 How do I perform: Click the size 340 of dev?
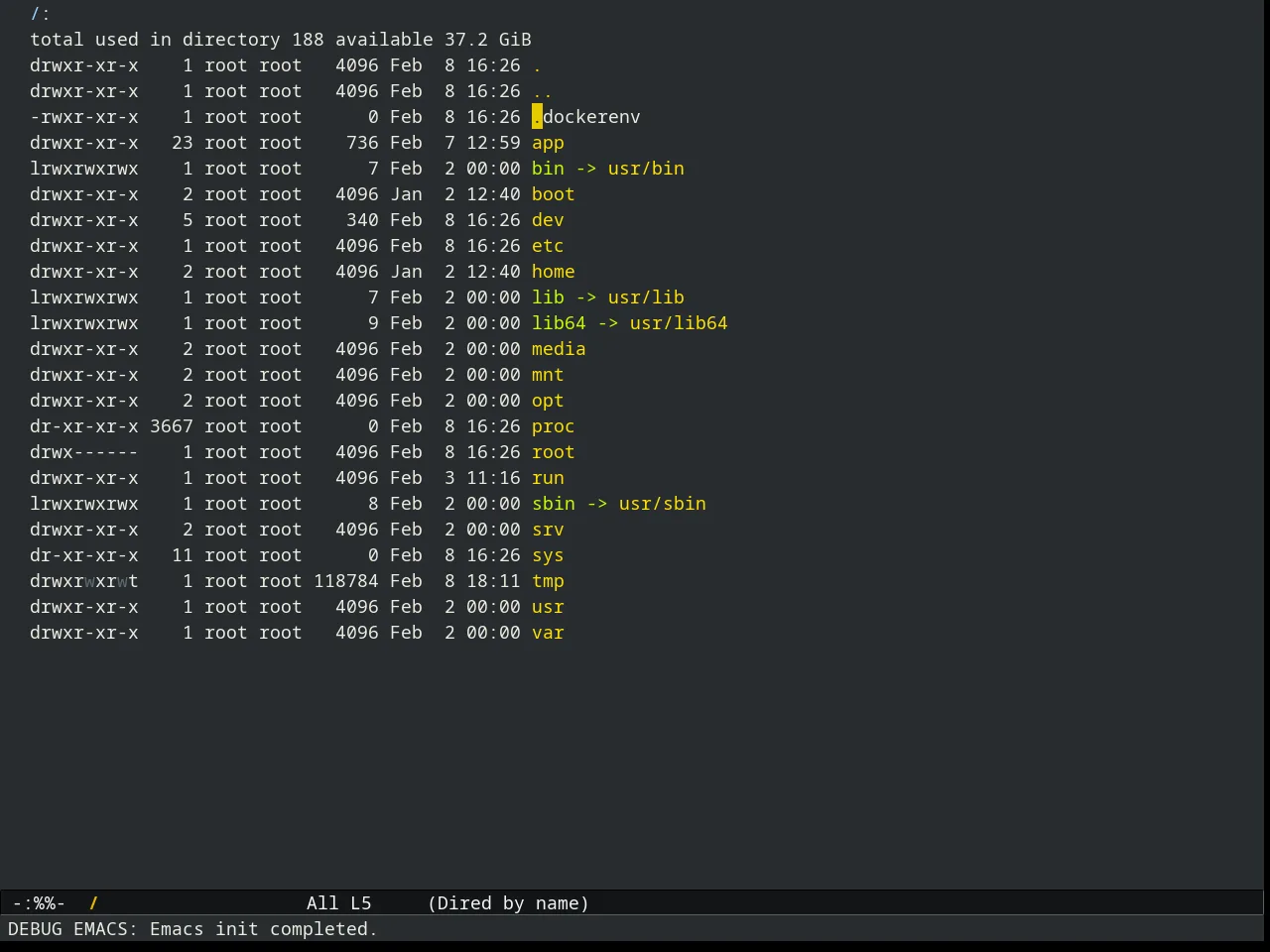tap(362, 220)
